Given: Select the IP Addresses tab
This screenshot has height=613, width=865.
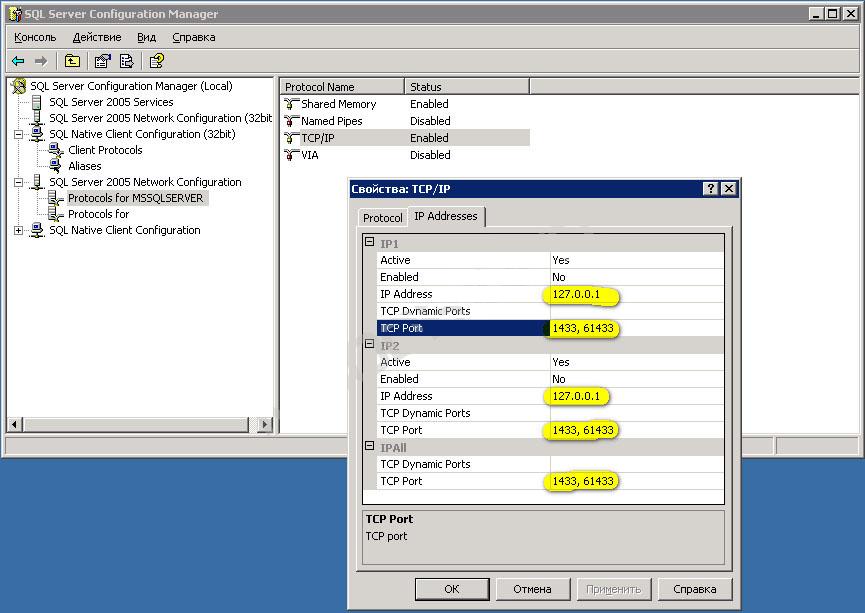Looking at the screenshot, I should [446, 216].
